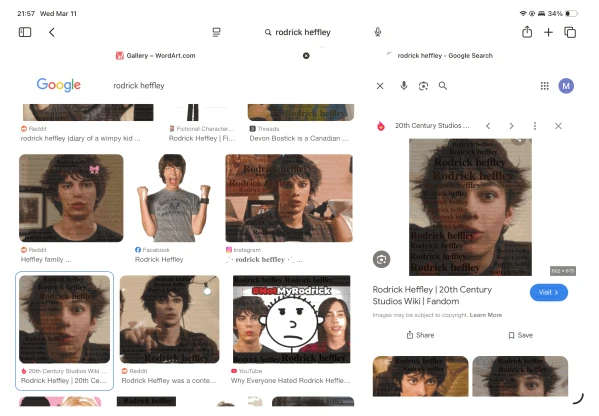
Task: Close the image preview panel
Action: pos(558,126)
